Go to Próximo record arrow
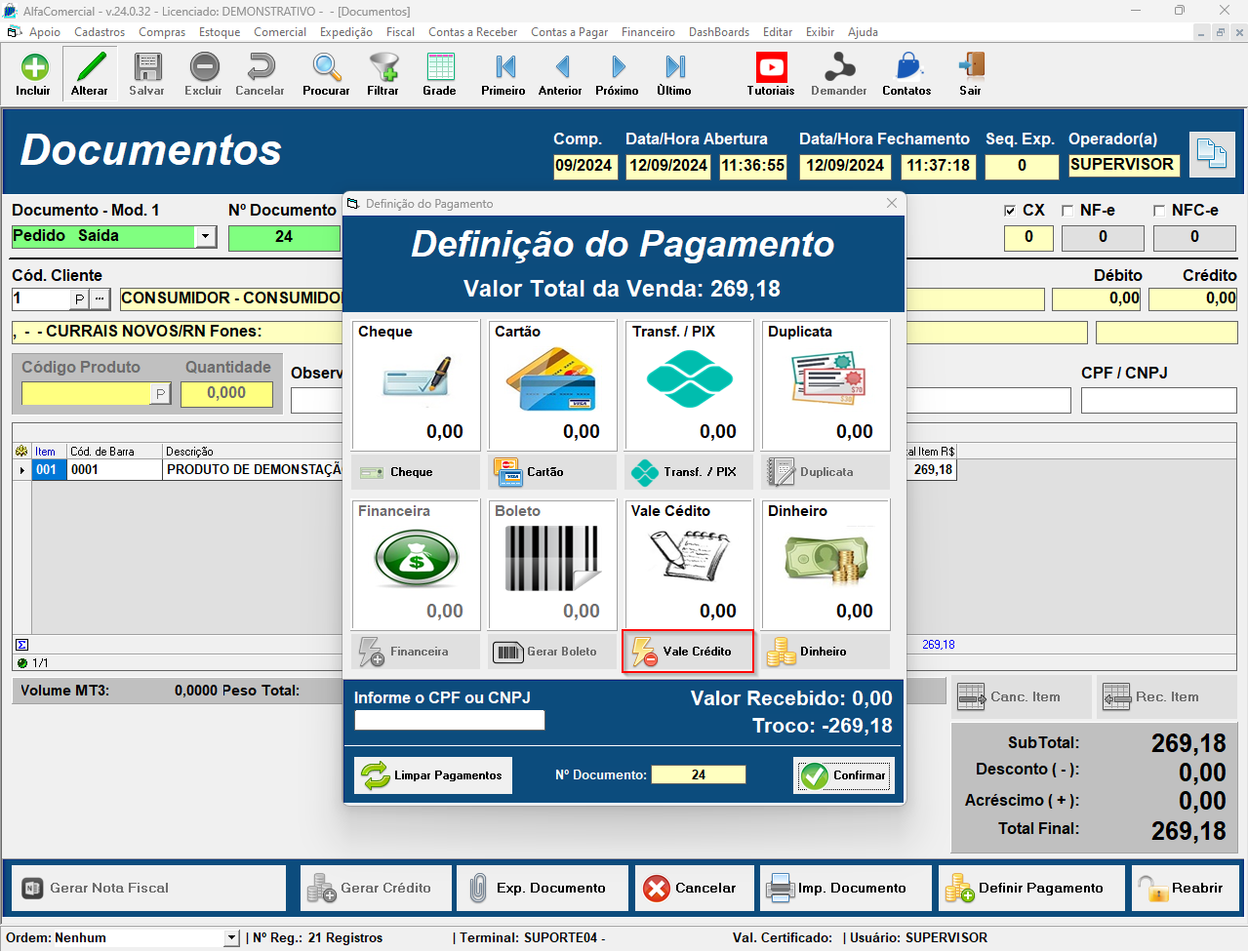 618,68
